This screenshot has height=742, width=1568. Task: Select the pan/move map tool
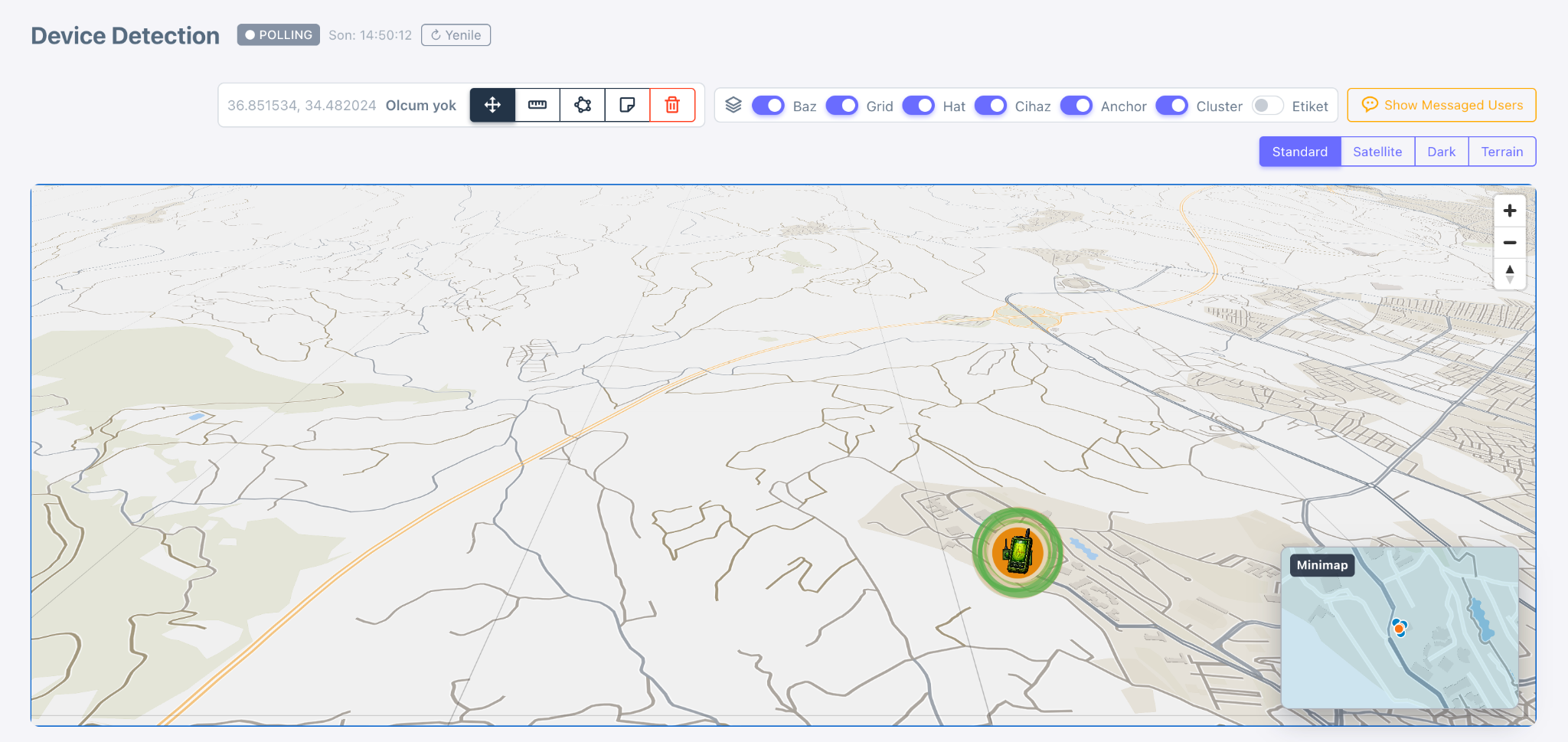click(492, 105)
